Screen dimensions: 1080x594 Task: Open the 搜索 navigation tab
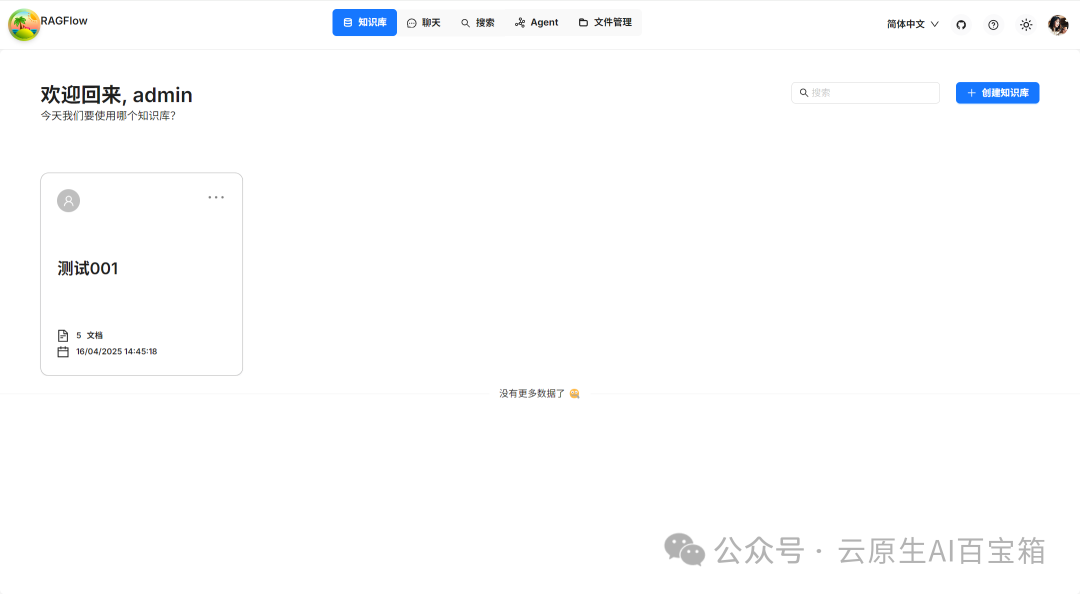coord(478,23)
